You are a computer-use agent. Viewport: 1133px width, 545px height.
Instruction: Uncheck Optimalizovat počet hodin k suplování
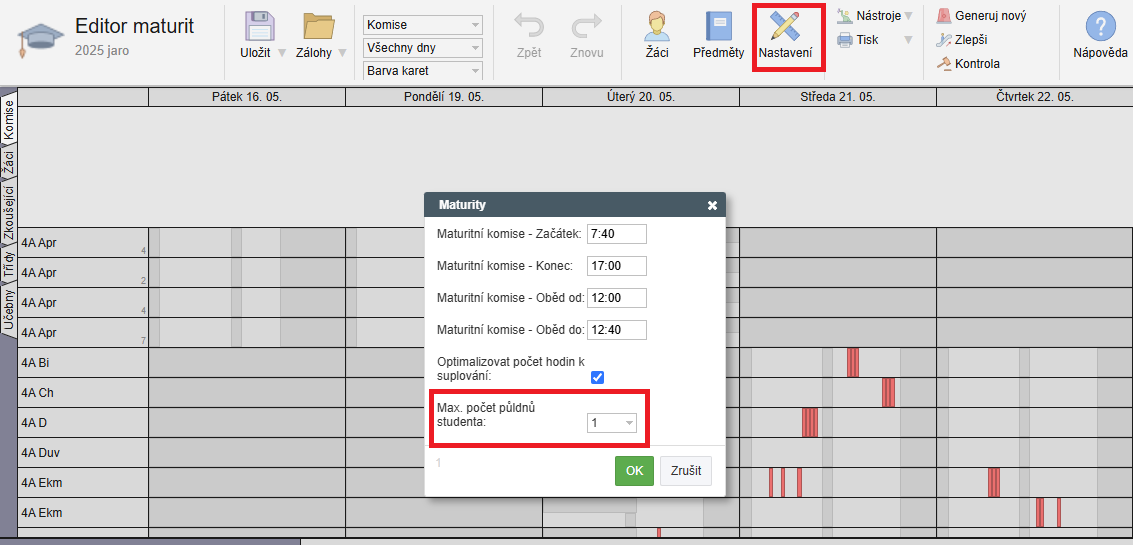pos(598,377)
